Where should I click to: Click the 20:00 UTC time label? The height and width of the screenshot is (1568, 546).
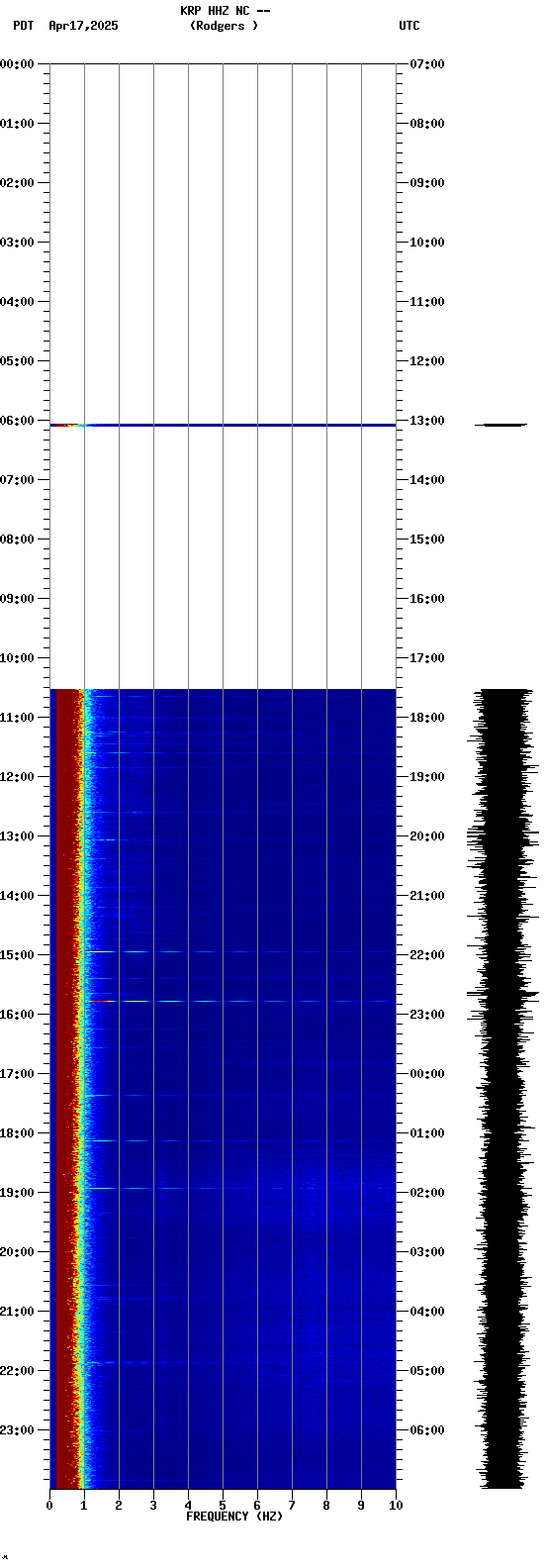[427, 836]
